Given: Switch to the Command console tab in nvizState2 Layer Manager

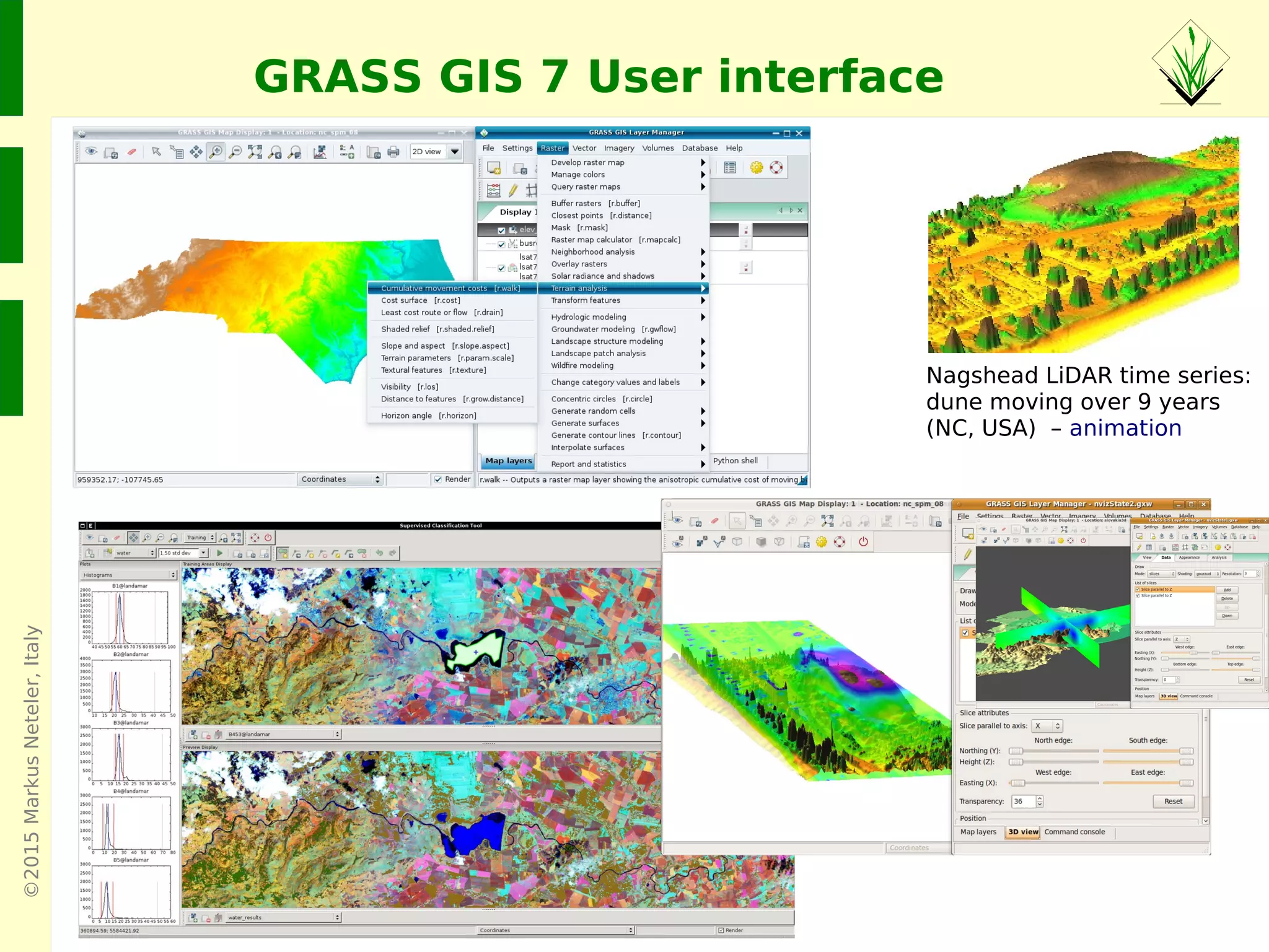Looking at the screenshot, I should (x=1074, y=832).
